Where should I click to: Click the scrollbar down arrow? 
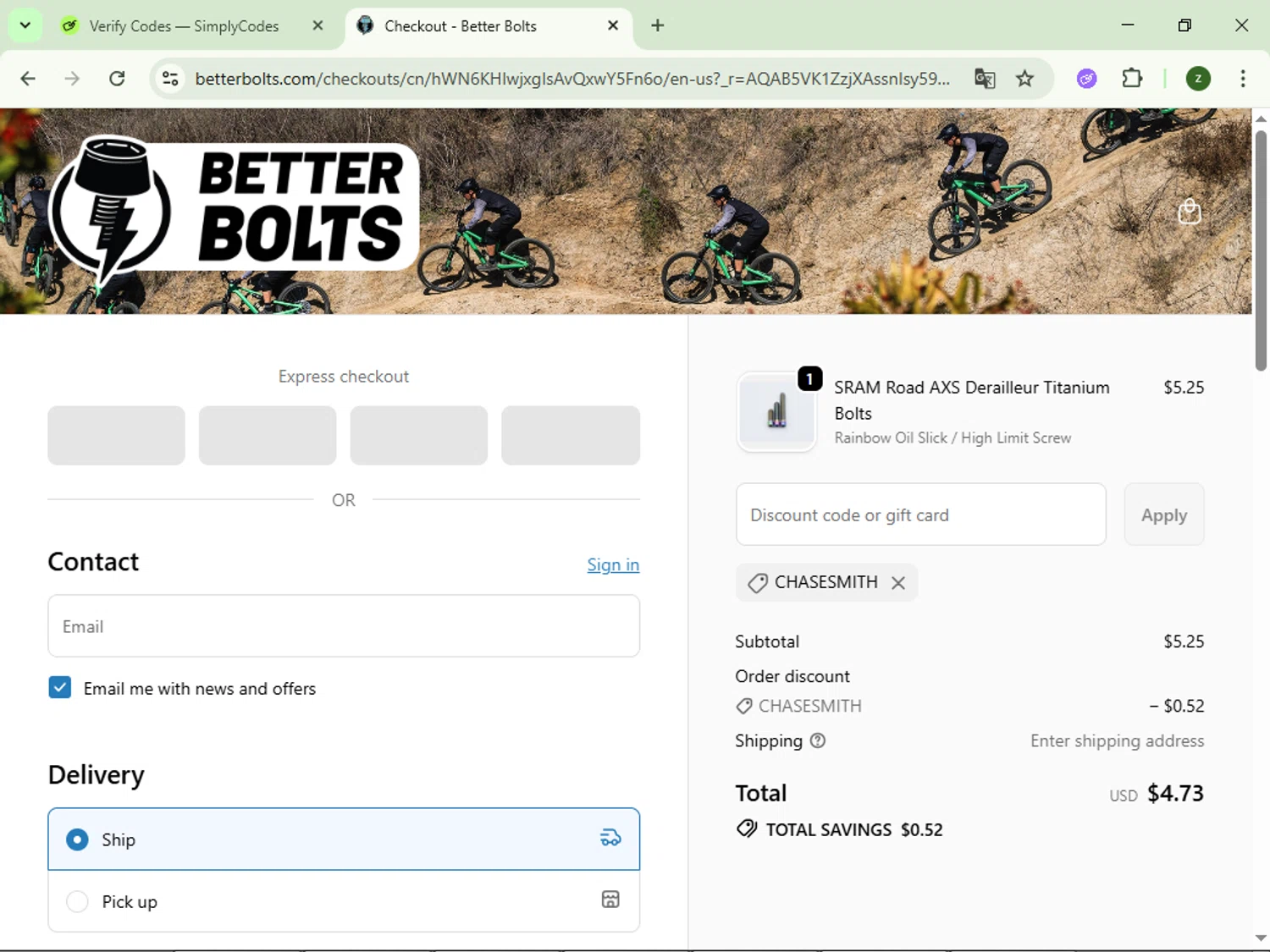[1261, 938]
